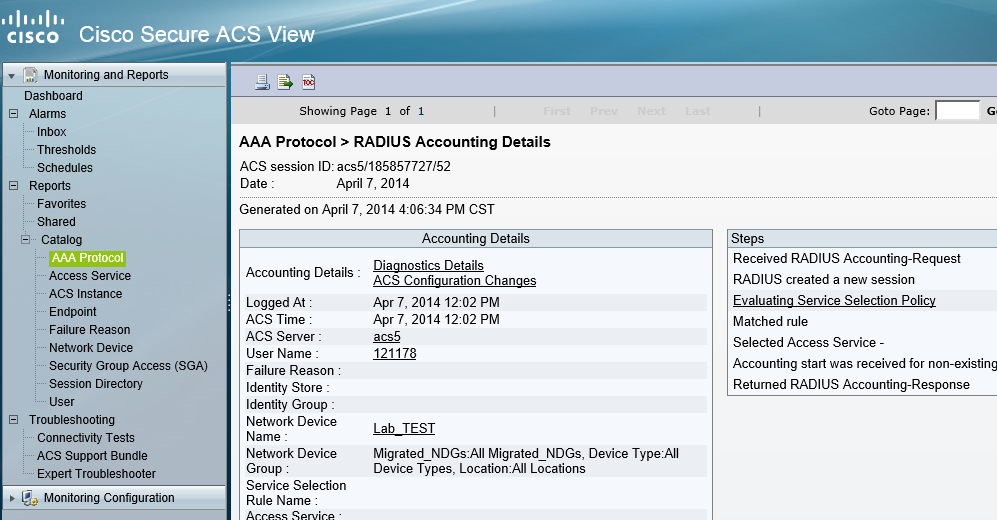This screenshot has height=520, width=997.
Task: Click 'Returned RADIUS Accounting-Response' step text
Action: tap(851, 385)
